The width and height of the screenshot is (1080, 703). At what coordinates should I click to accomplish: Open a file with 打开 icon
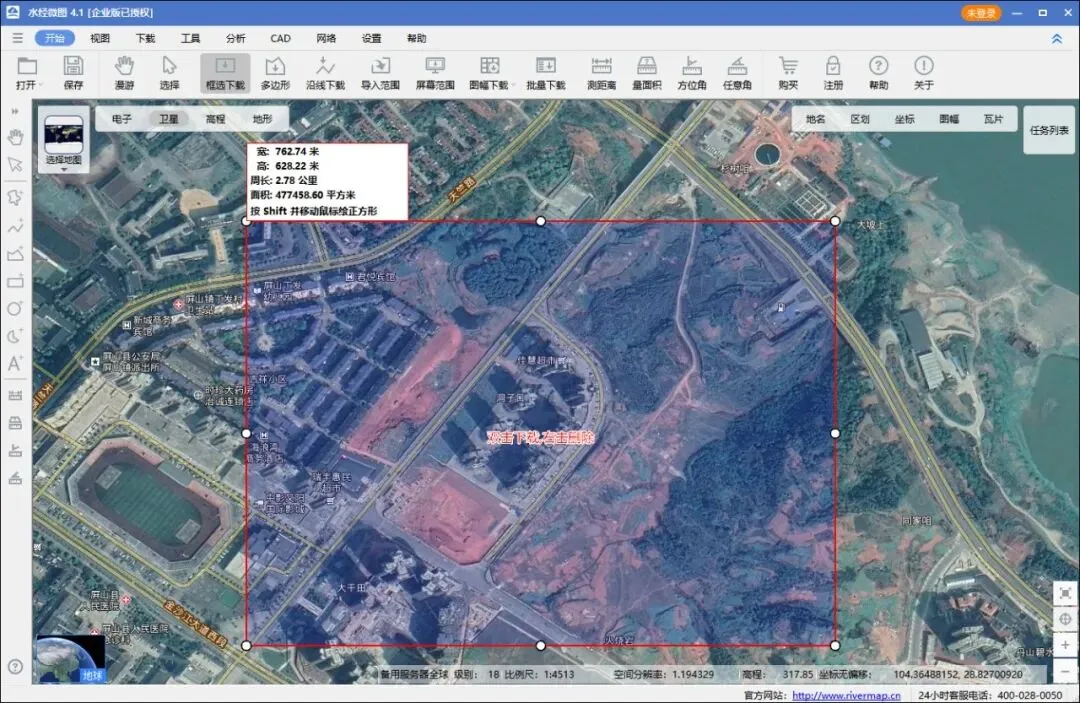coord(27,73)
